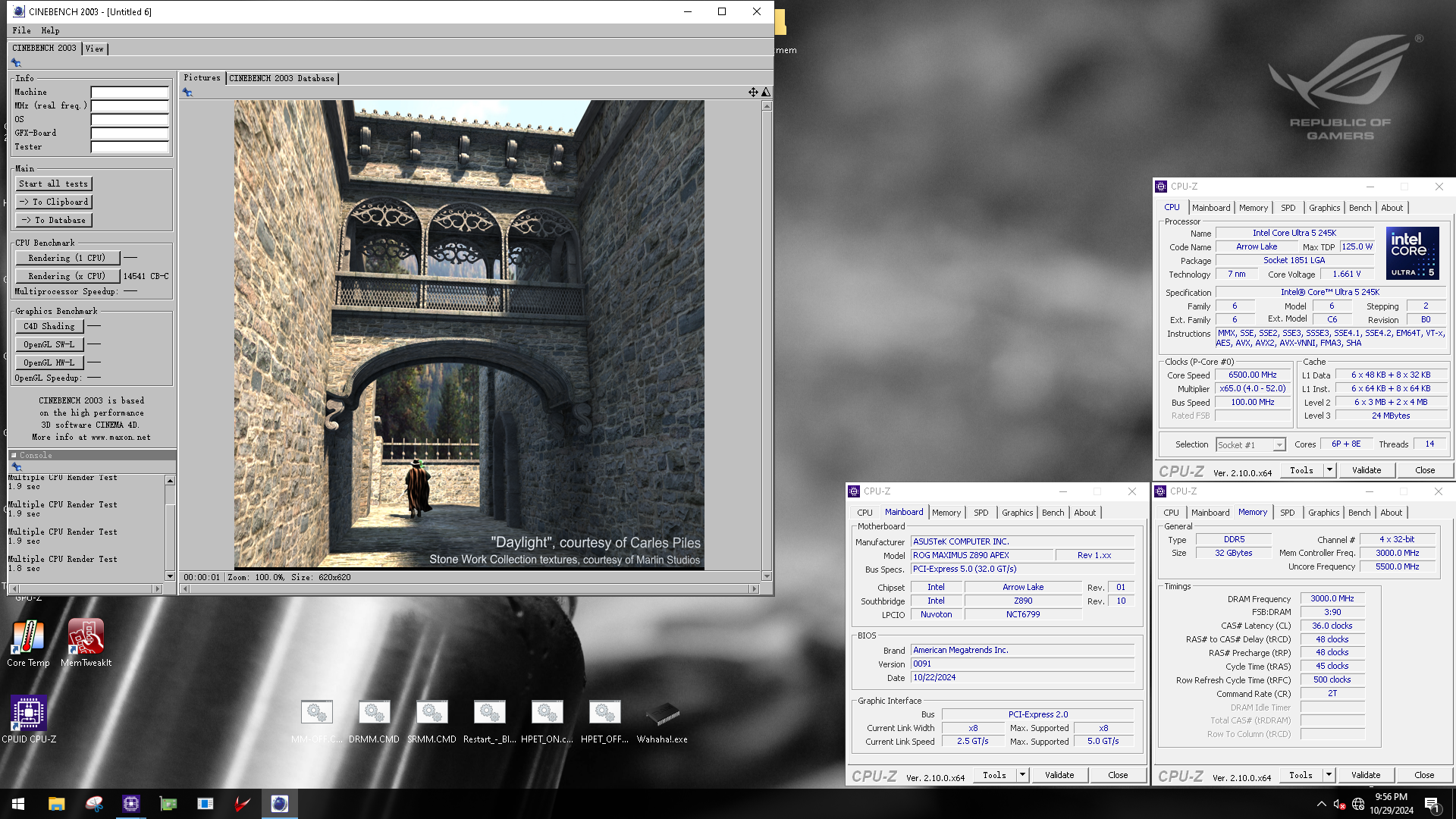1456x819 pixels.
Task: Open the CPUID CPU-Z desktop shortcut
Action: [29, 719]
